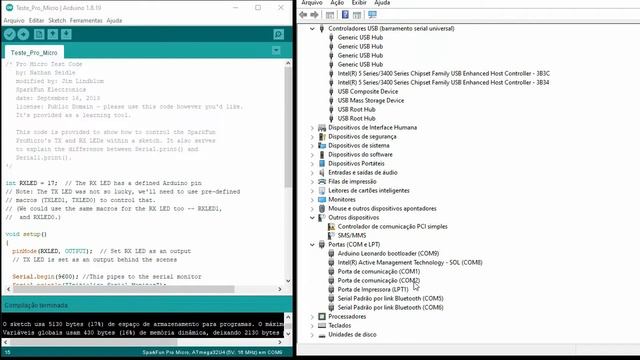Click the Device Manager help icon
The width and height of the screenshot is (640, 360).
(x=345, y=15)
